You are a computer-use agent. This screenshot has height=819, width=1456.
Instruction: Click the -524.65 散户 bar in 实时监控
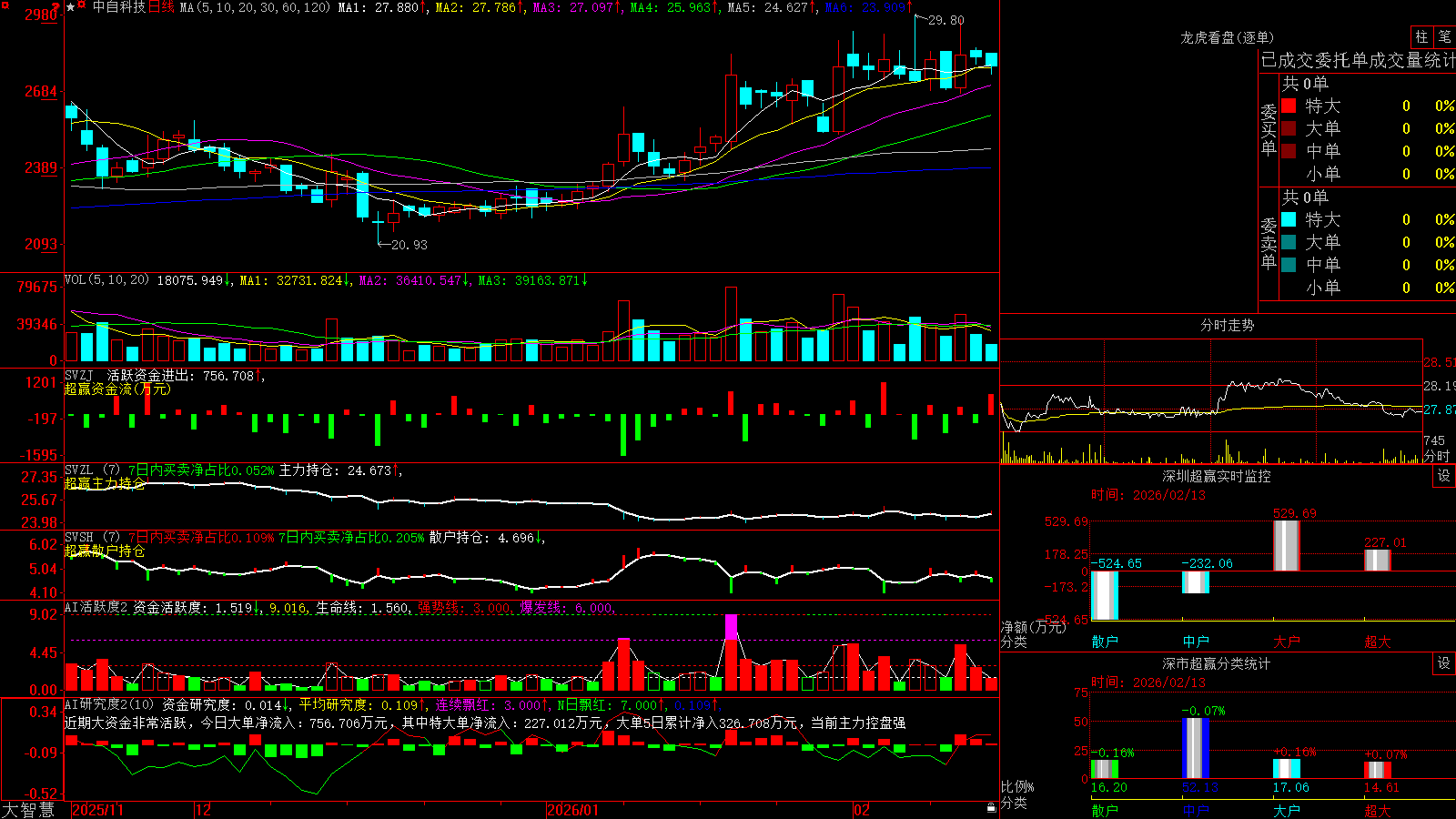coord(1105,595)
